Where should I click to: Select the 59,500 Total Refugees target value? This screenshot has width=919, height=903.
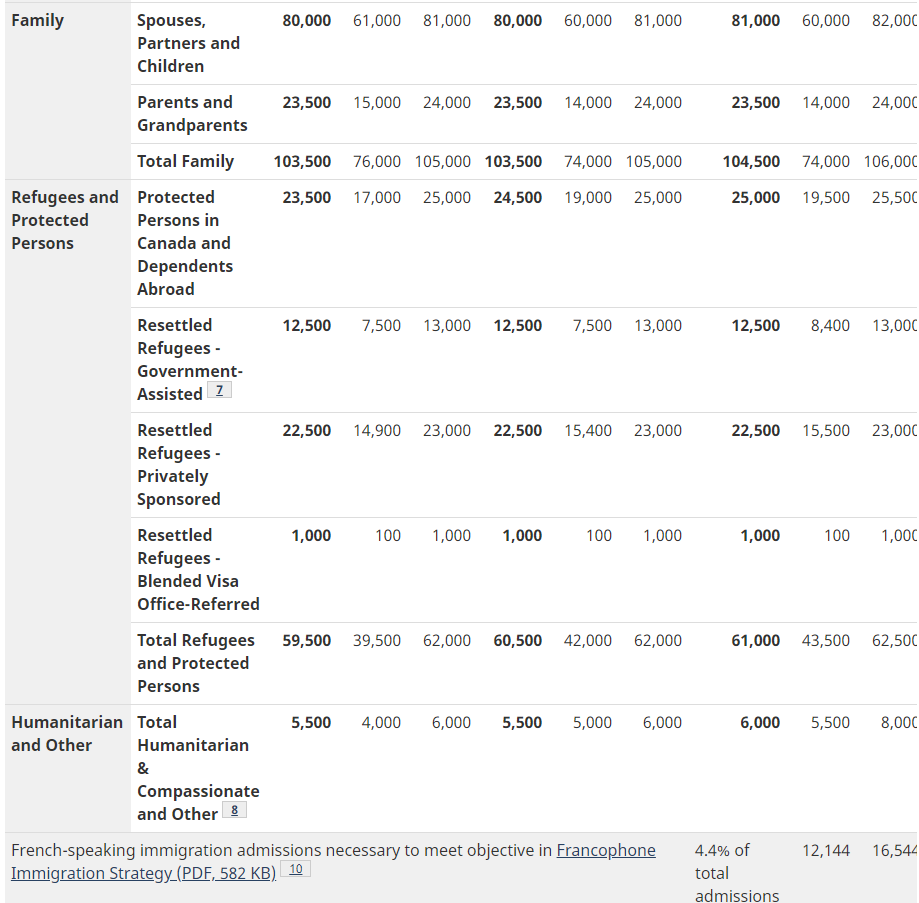point(306,641)
